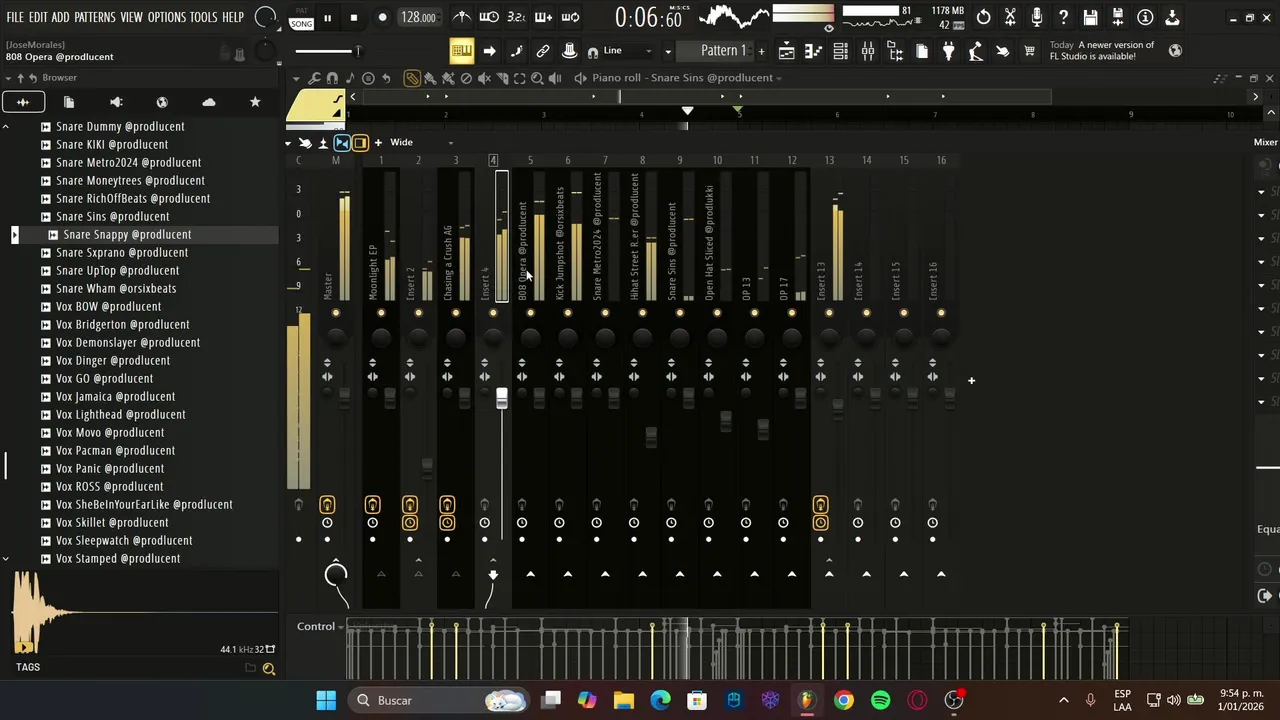Click the scissors audio editor icon
This screenshot has height=720, width=1280.
[x=1010, y=17]
